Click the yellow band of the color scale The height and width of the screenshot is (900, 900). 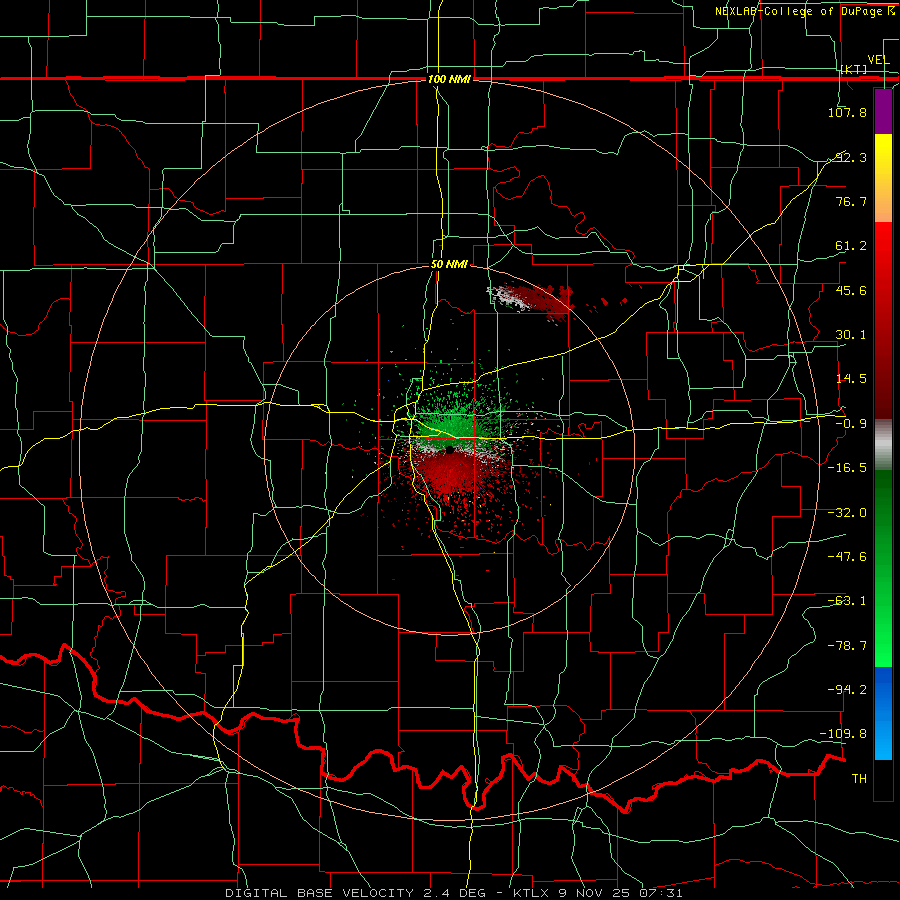point(883,178)
